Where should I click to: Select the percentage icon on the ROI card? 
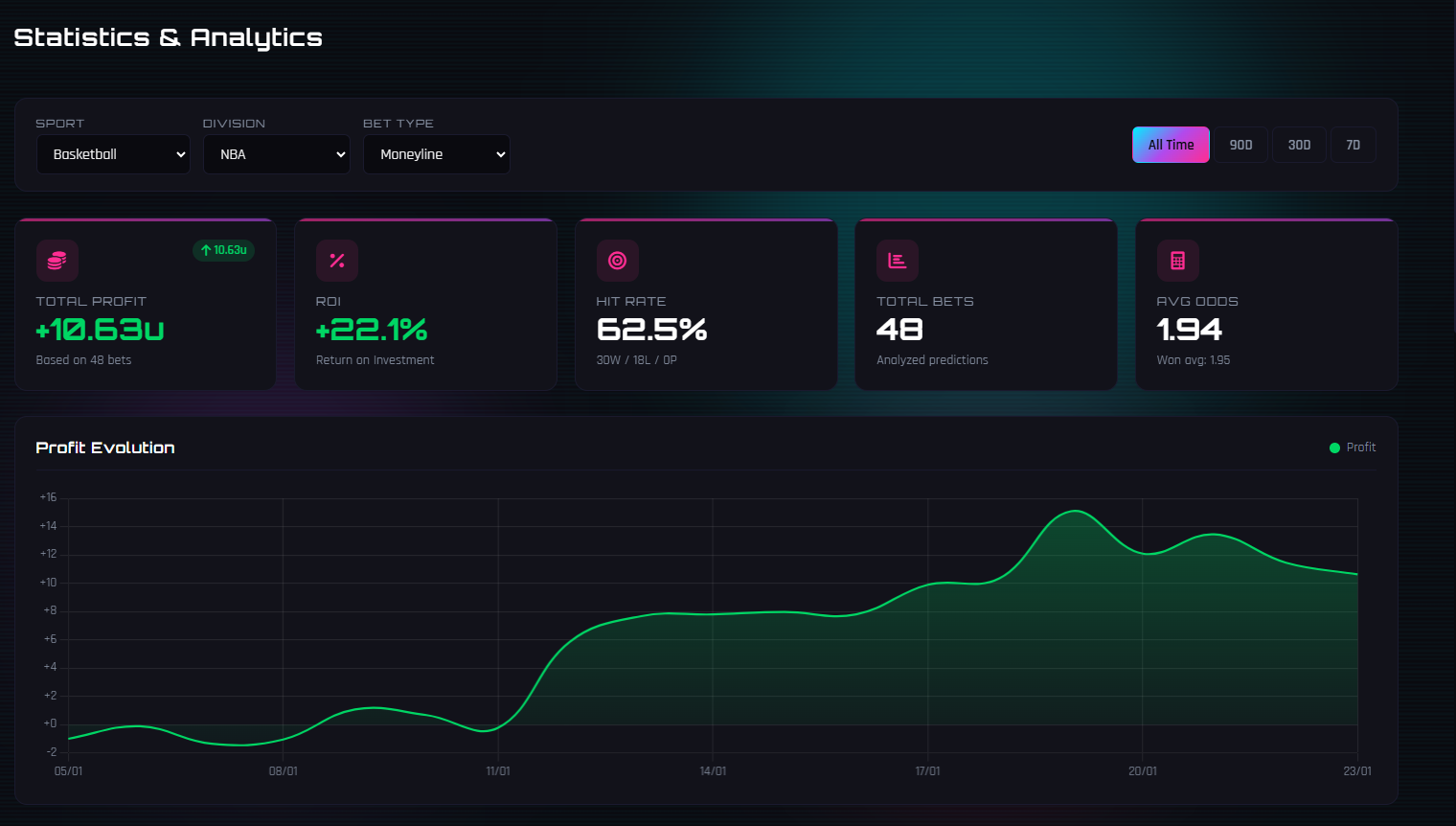pos(337,260)
